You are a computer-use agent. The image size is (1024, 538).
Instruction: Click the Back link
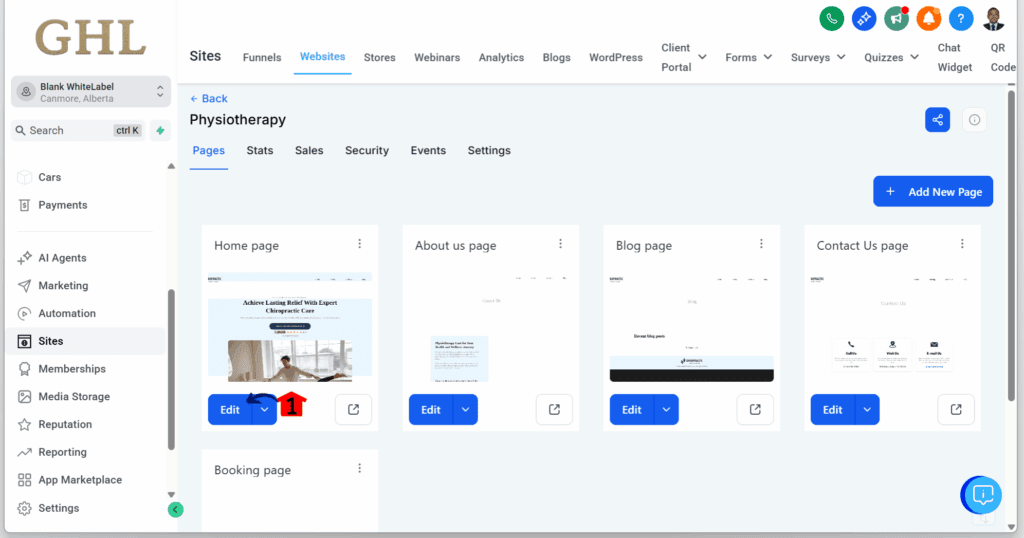click(208, 99)
